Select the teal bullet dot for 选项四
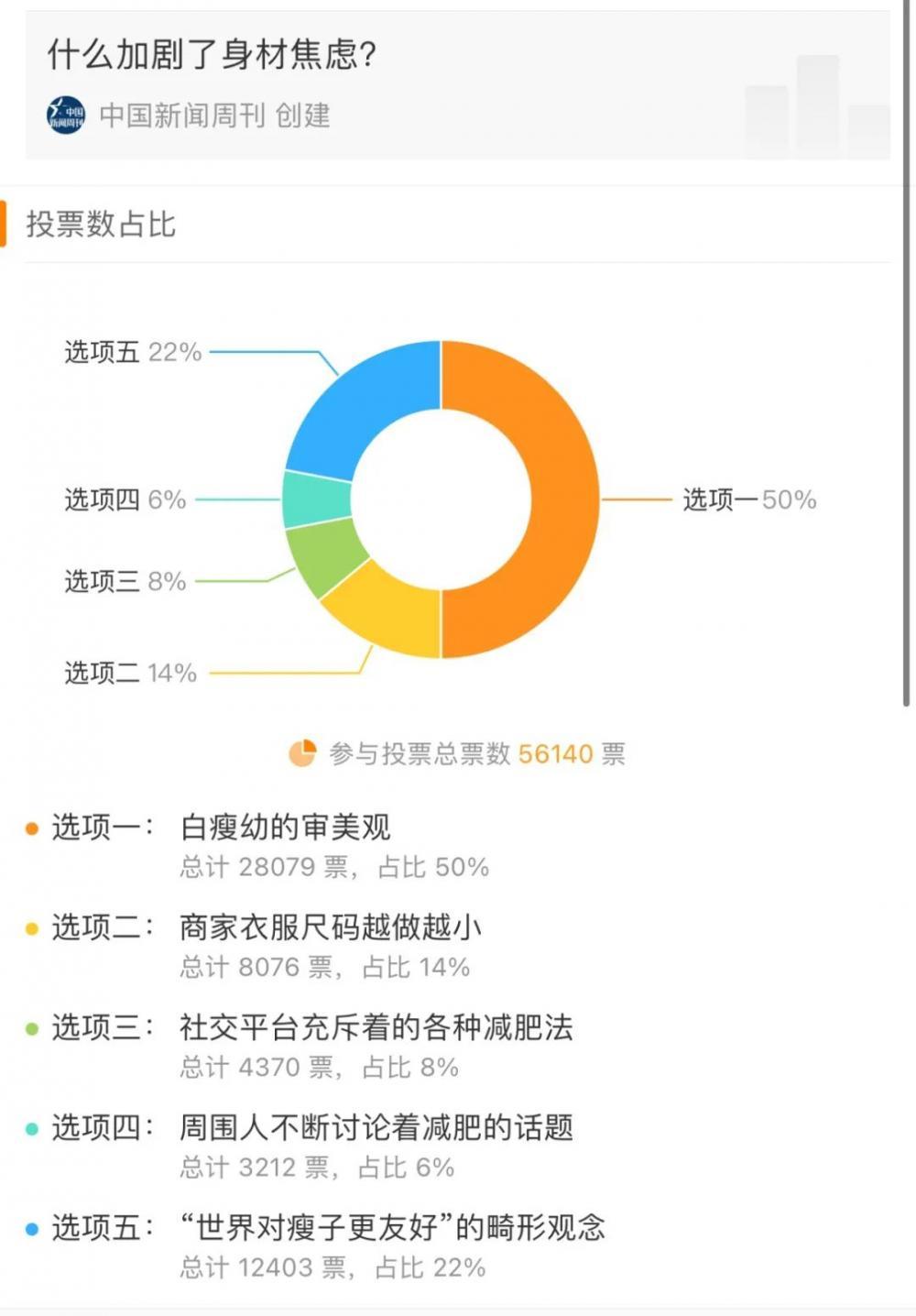Viewport: 916px width, 1316px height. click(30, 1129)
